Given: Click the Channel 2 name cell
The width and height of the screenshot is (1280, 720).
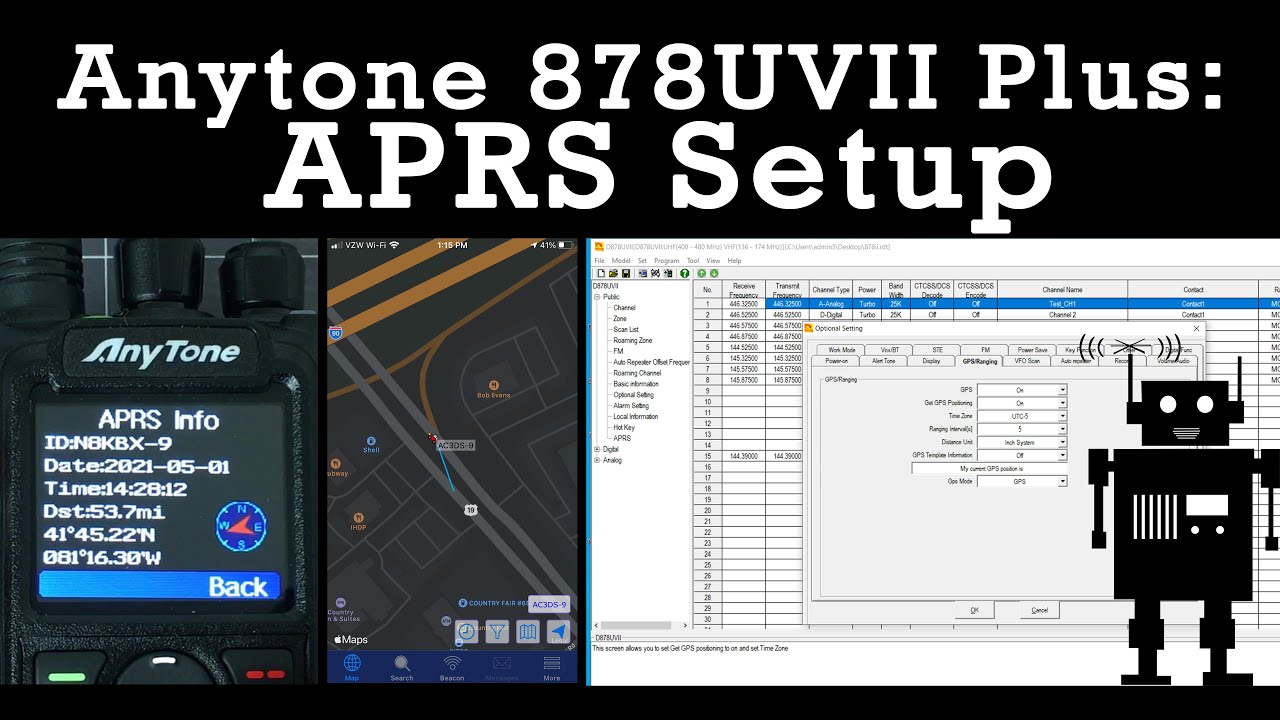Looking at the screenshot, I should click(1062, 315).
